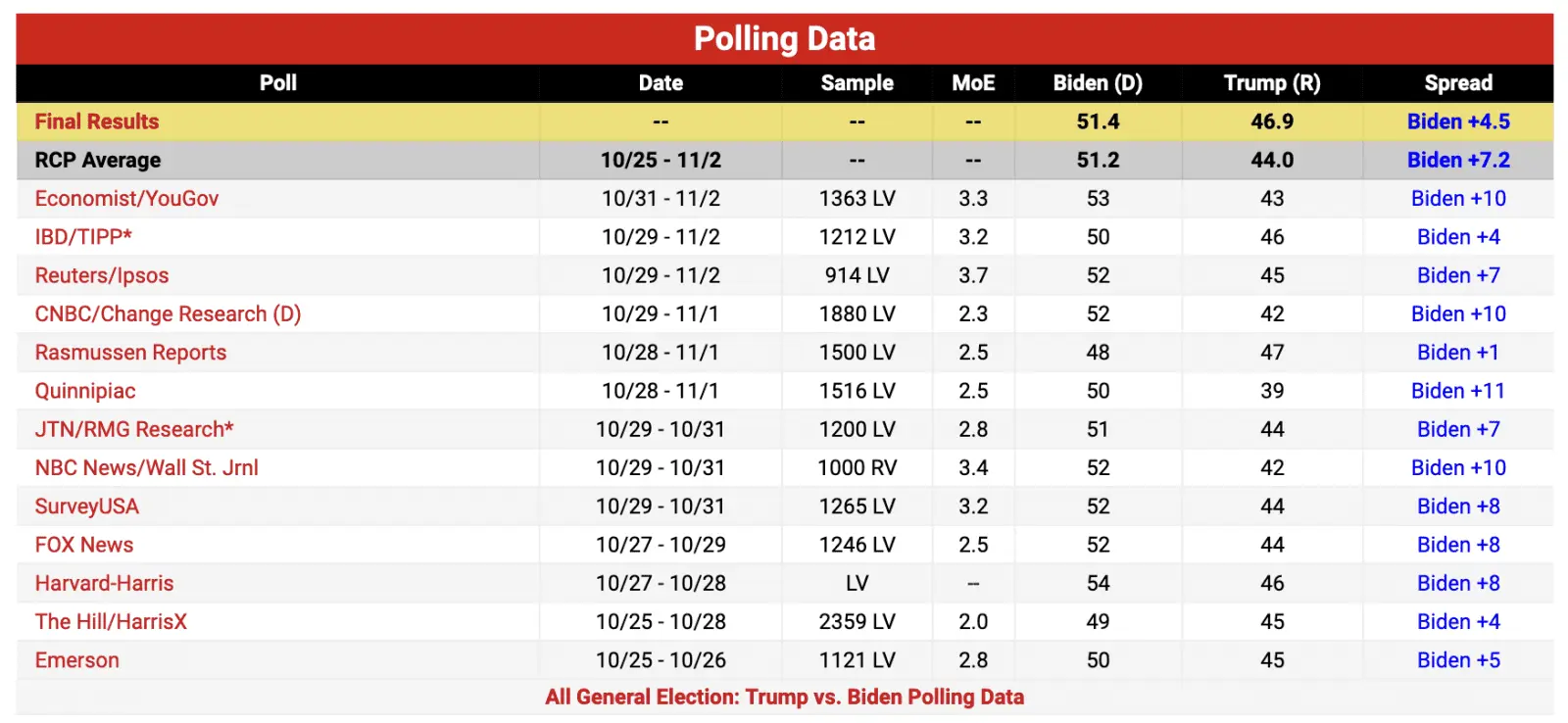This screenshot has width=1568, height=723.
Task: Open All General Election polling data link
Action: [x=784, y=698]
